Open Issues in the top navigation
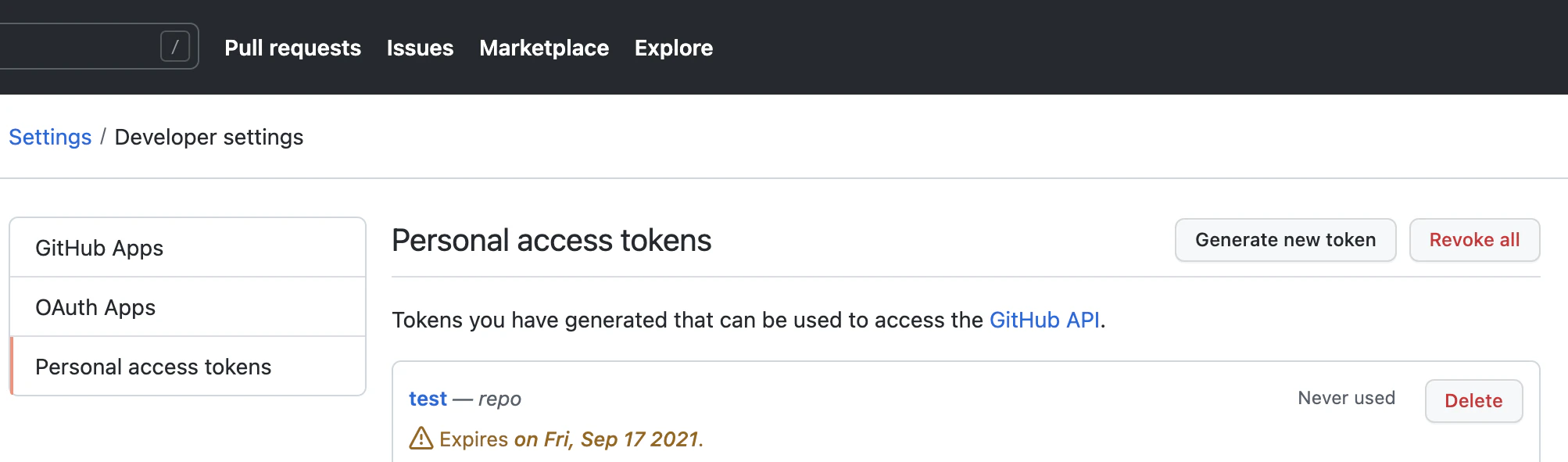The height and width of the screenshot is (462, 1568). tap(420, 48)
